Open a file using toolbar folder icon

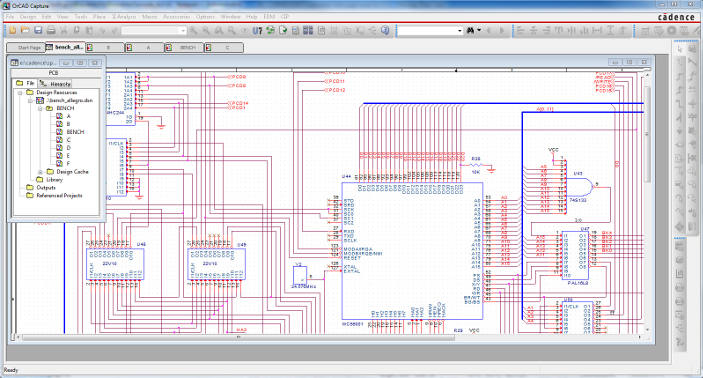tap(25, 30)
